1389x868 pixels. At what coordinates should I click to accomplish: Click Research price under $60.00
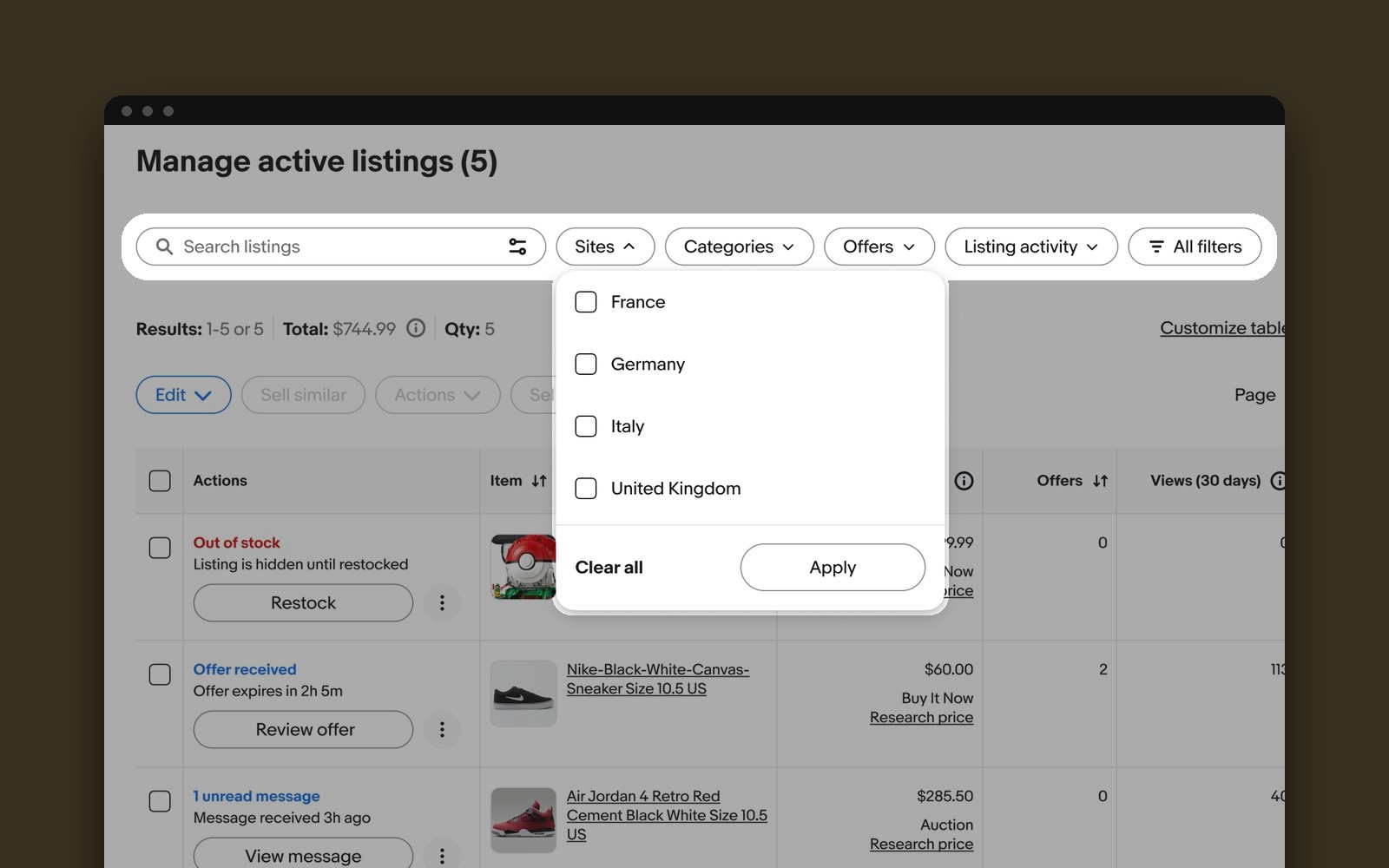tap(921, 718)
